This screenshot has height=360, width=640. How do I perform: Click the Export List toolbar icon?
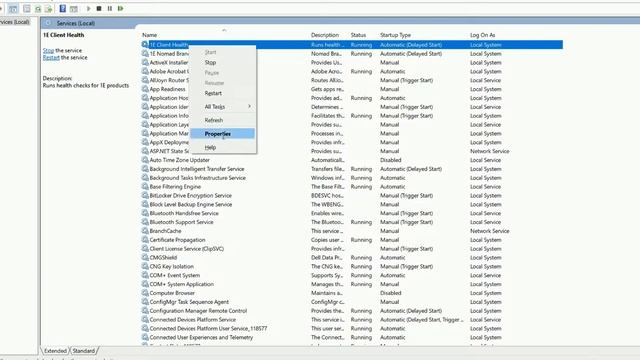(48, 9)
